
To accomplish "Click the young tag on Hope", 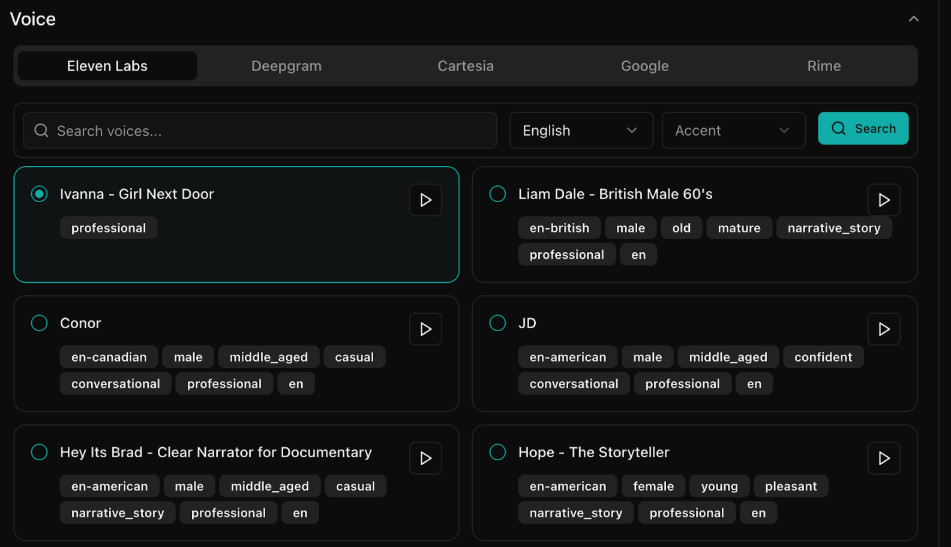I will [719, 486].
